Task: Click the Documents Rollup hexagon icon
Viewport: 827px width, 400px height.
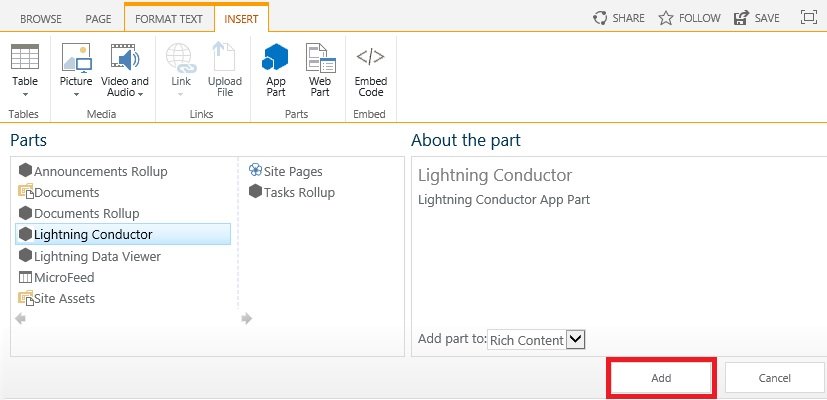Action: point(25,213)
